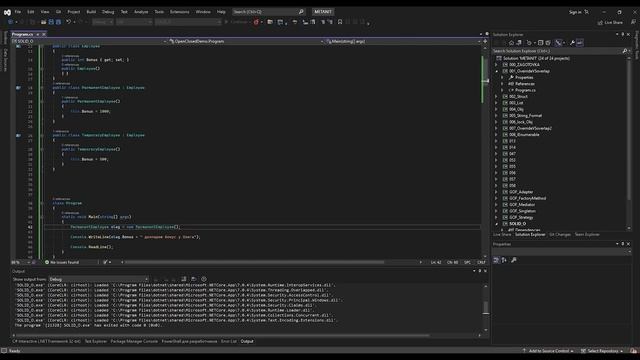Click the Categorized icon in Properties panel
The height and width of the screenshot is (360, 640).
coord(496,260)
